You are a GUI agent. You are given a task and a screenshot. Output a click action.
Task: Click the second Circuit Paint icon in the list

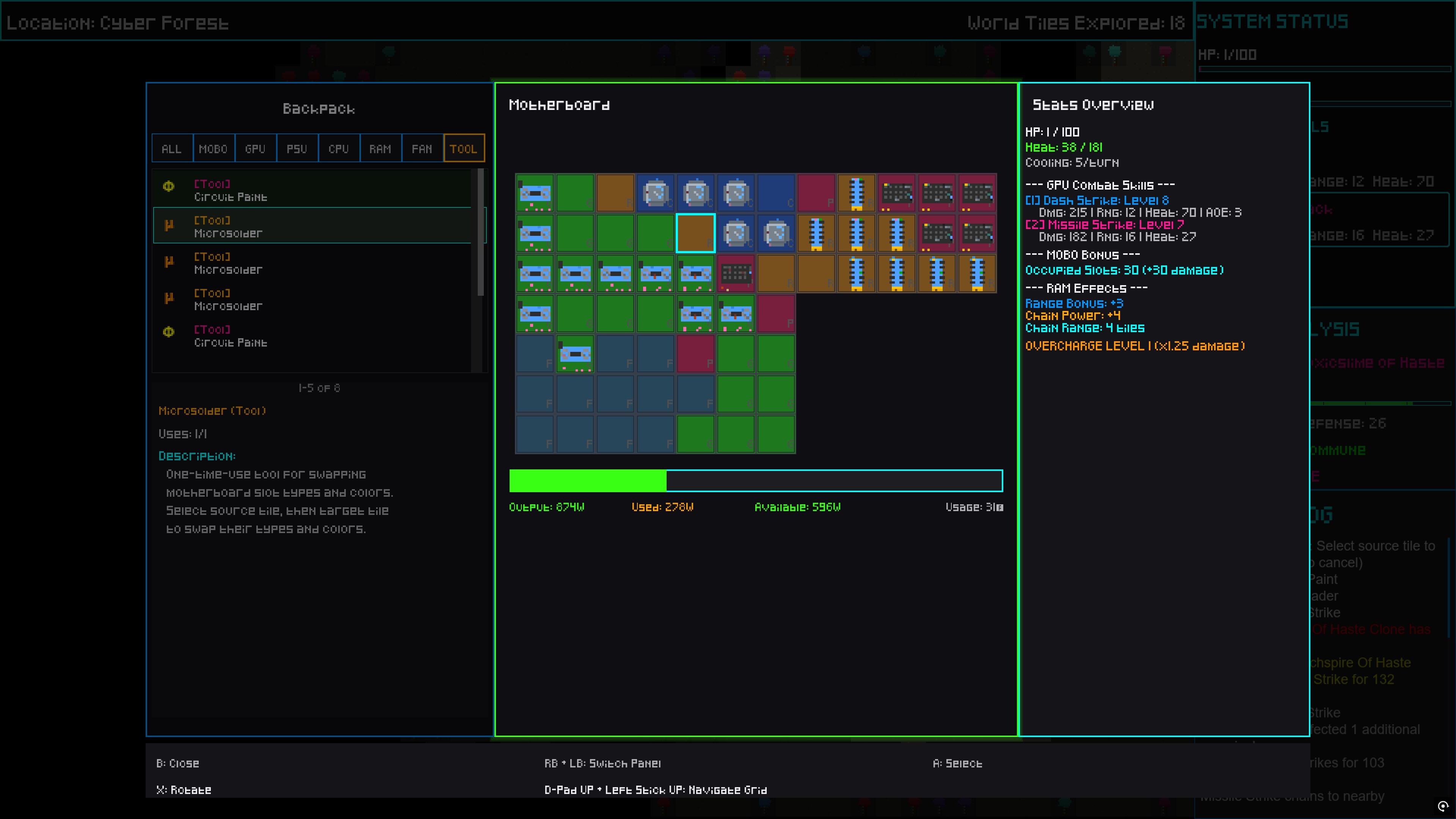[168, 333]
